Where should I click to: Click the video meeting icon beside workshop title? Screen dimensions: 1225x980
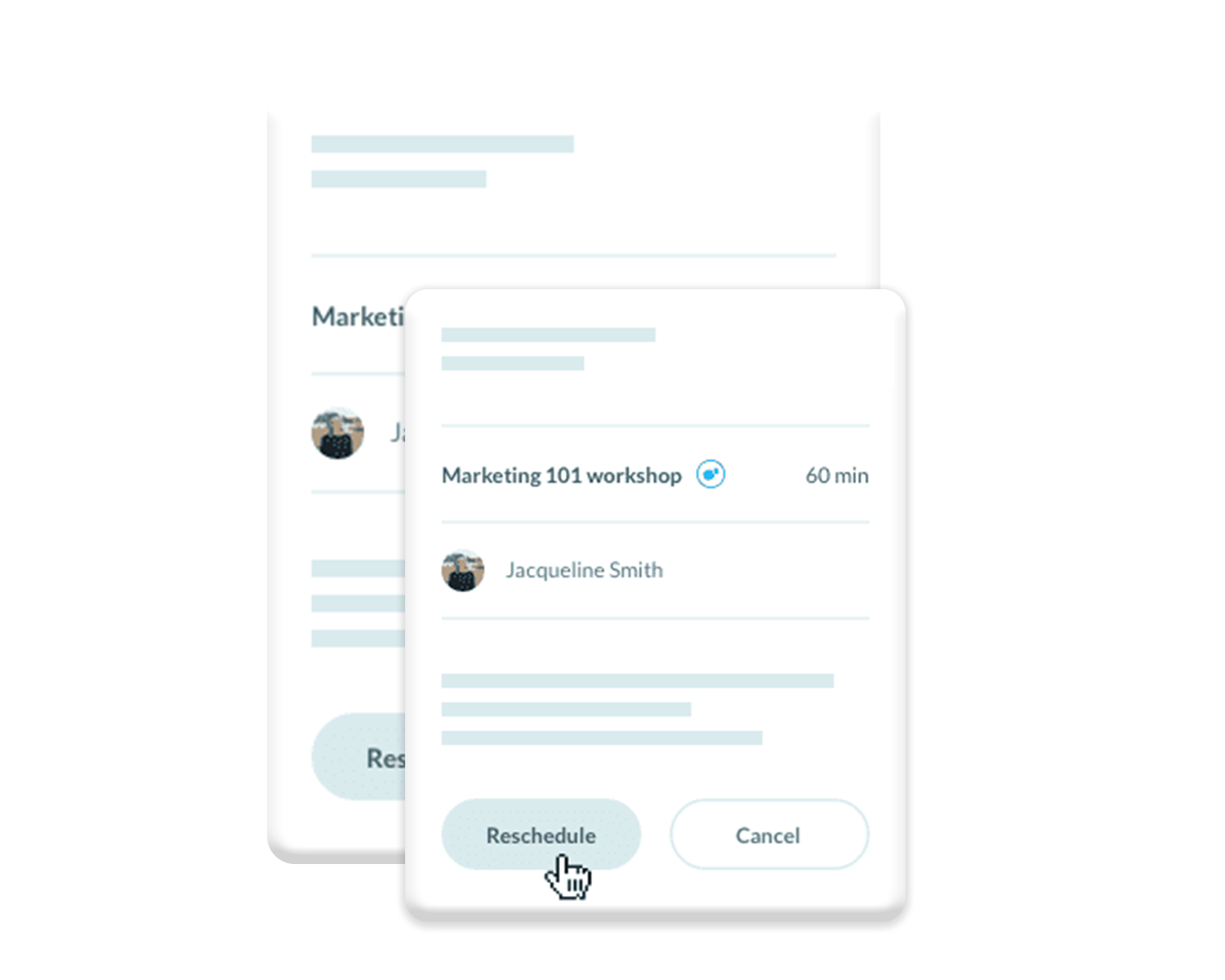(x=710, y=474)
